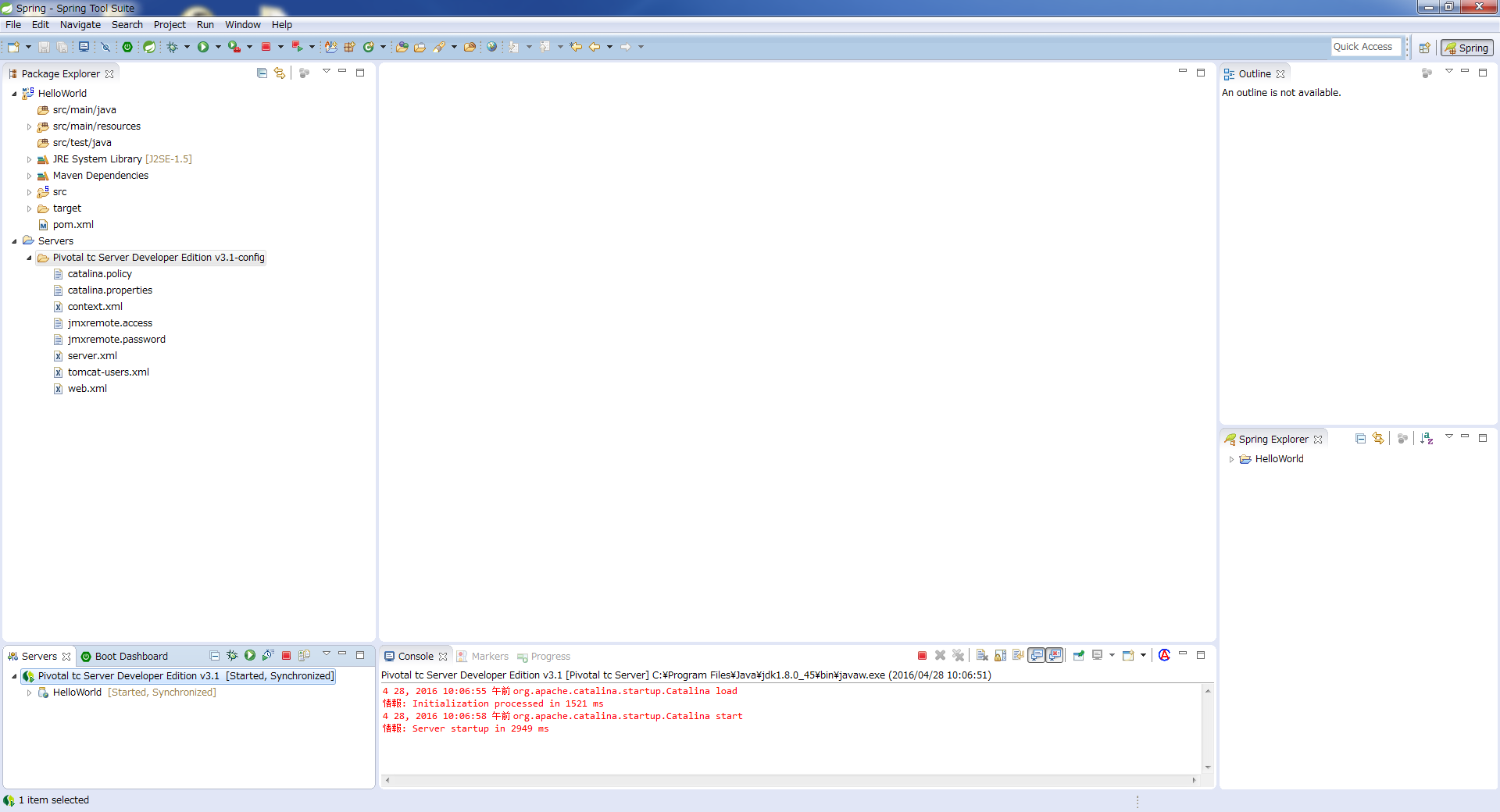The width and height of the screenshot is (1500, 812).
Task: Click Clear Console icon
Action: coord(982,656)
